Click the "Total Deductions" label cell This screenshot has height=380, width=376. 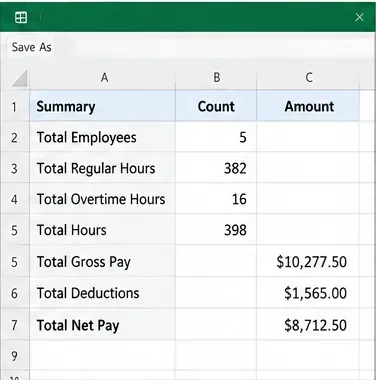click(103, 293)
